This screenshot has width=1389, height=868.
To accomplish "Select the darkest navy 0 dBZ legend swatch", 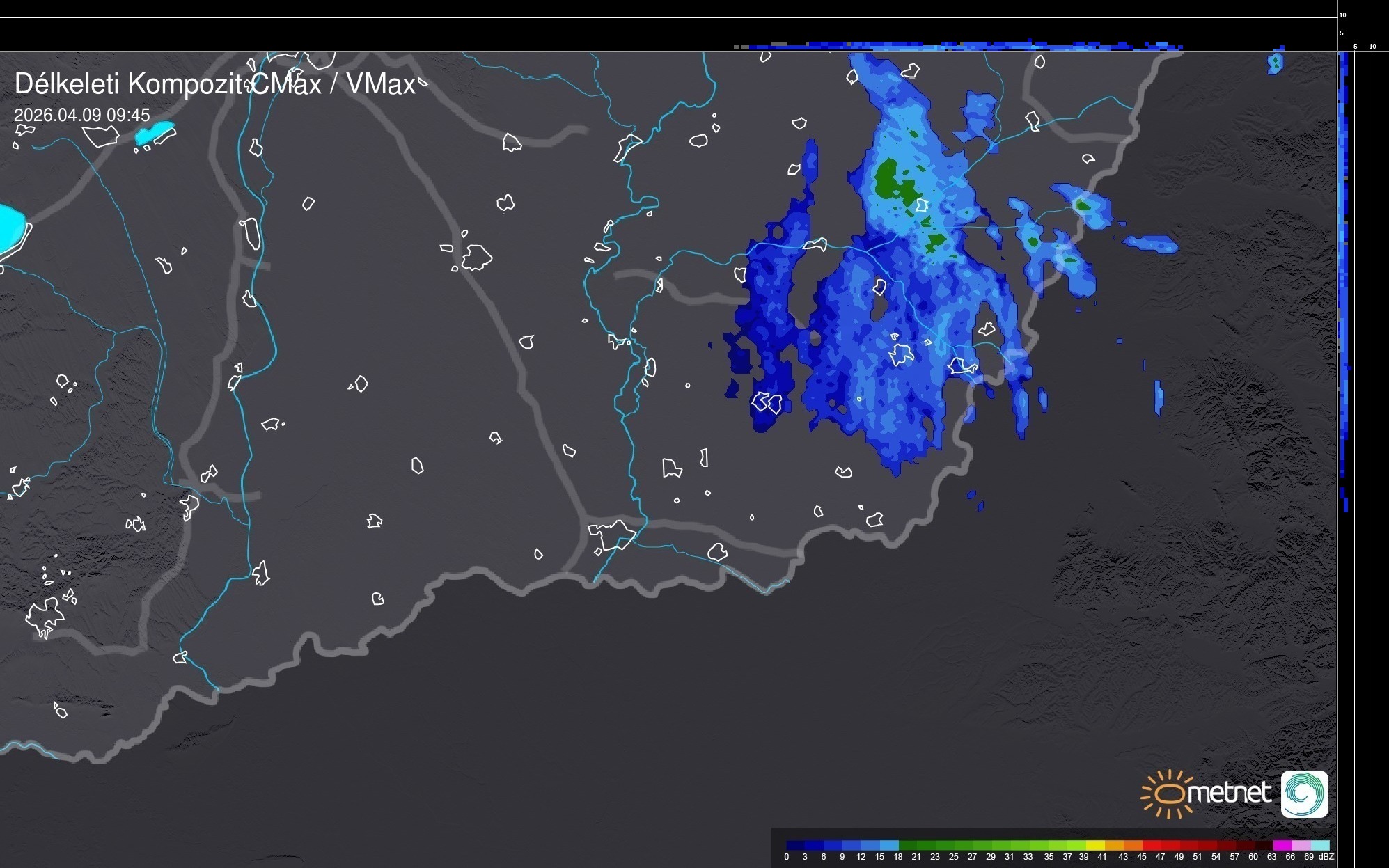I will pos(795,845).
